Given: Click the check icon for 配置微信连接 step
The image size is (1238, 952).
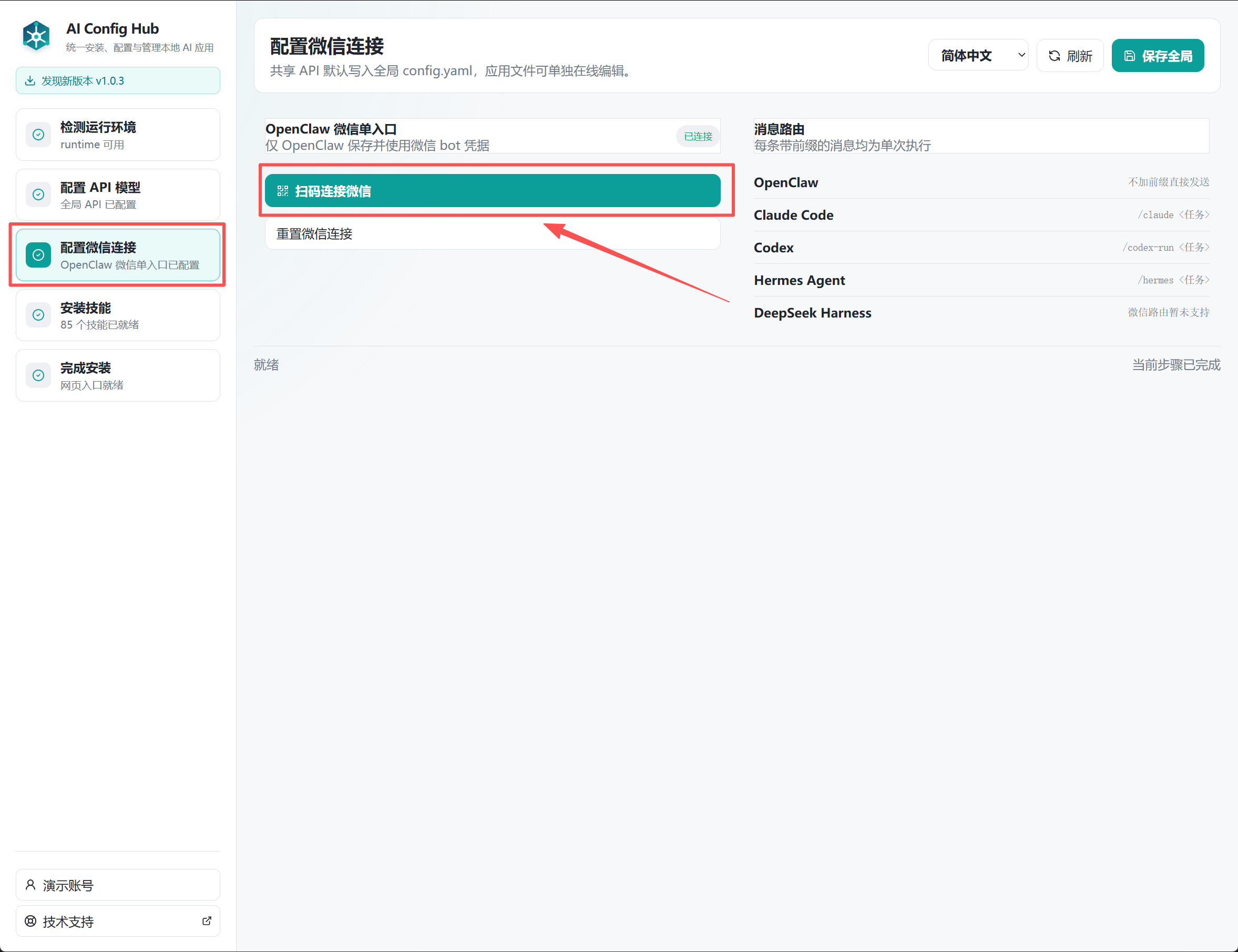Looking at the screenshot, I should (38, 255).
